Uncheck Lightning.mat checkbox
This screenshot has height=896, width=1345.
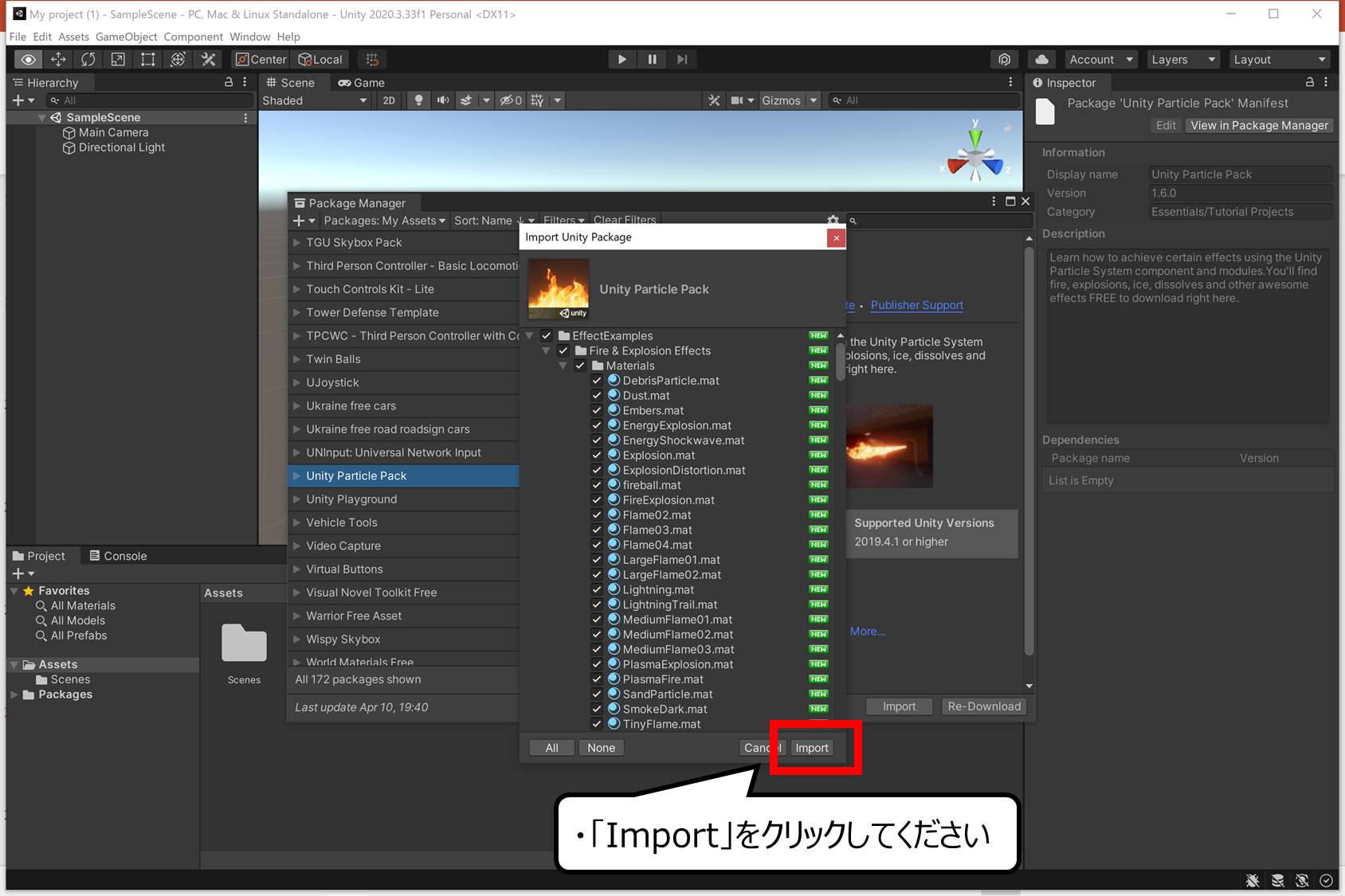pyautogui.click(x=597, y=590)
